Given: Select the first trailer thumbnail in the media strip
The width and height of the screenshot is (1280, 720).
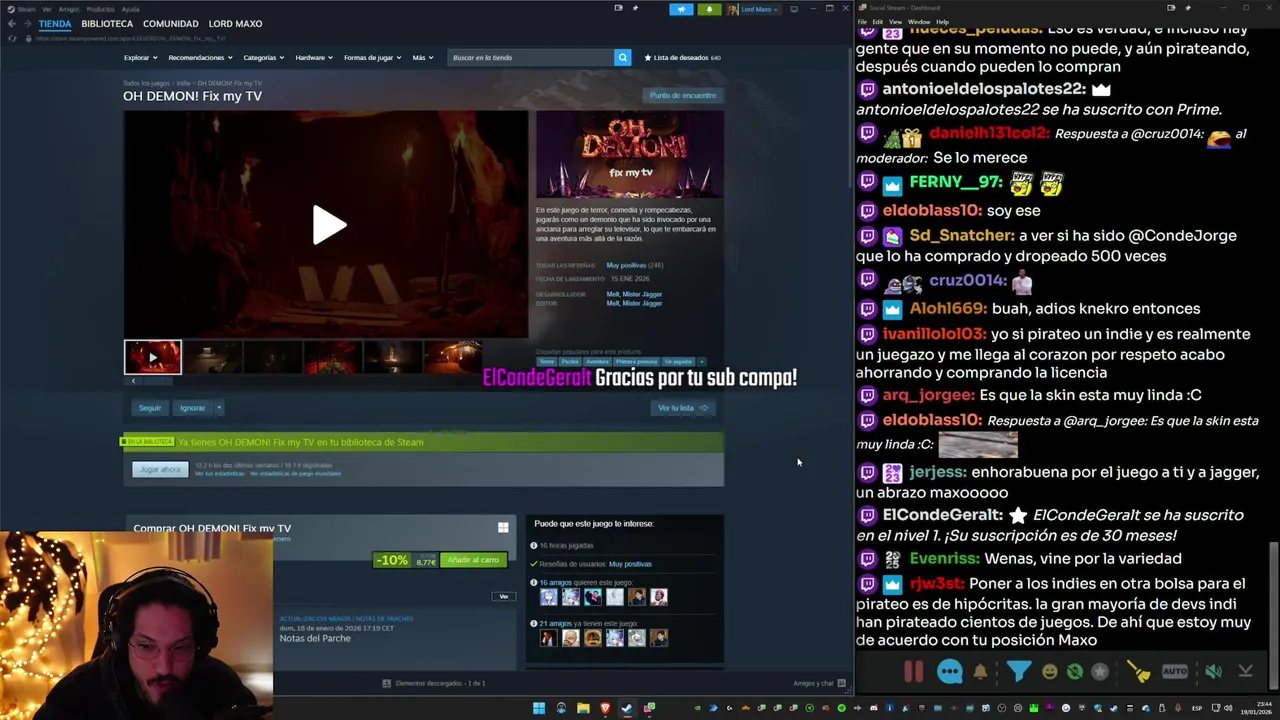Looking at the screenshot, I should click(153, 357).
